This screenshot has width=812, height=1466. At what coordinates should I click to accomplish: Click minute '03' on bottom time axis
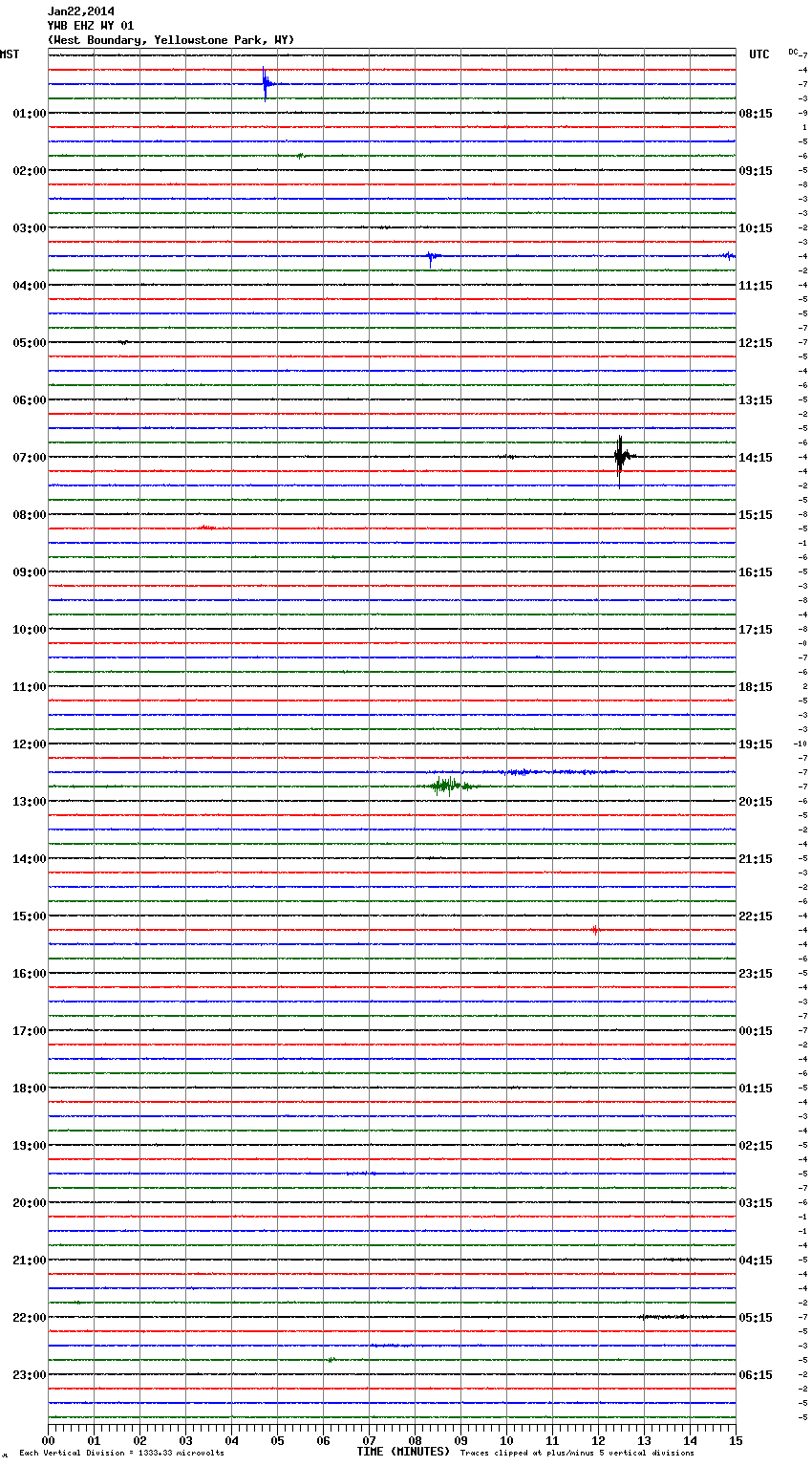(x=185, y=1440)
